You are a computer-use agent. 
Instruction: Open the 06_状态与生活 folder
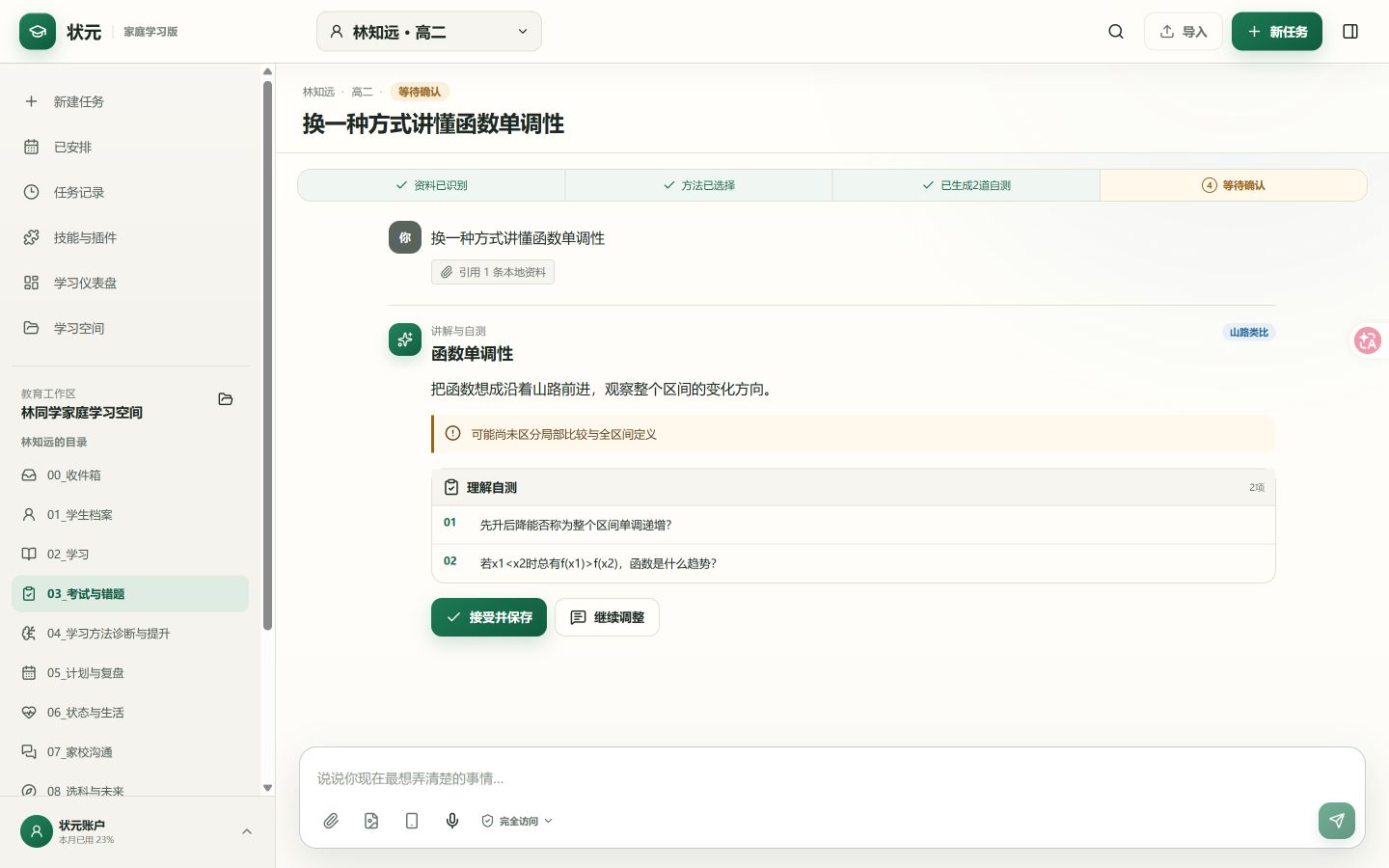130,713
